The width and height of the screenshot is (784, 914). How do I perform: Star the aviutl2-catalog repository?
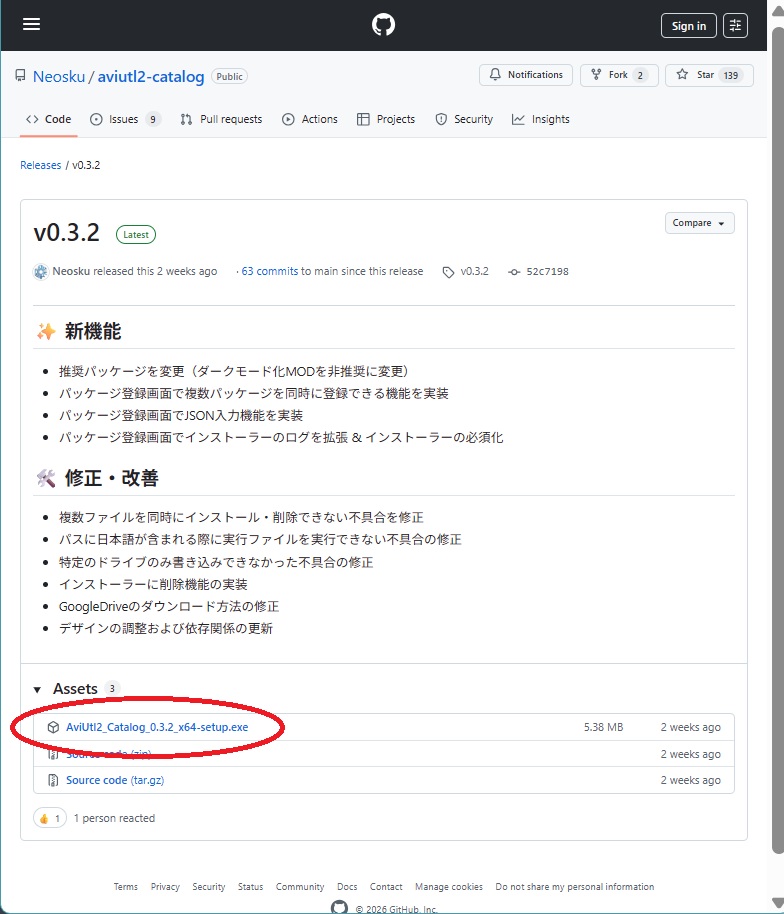tap(709, 75)
